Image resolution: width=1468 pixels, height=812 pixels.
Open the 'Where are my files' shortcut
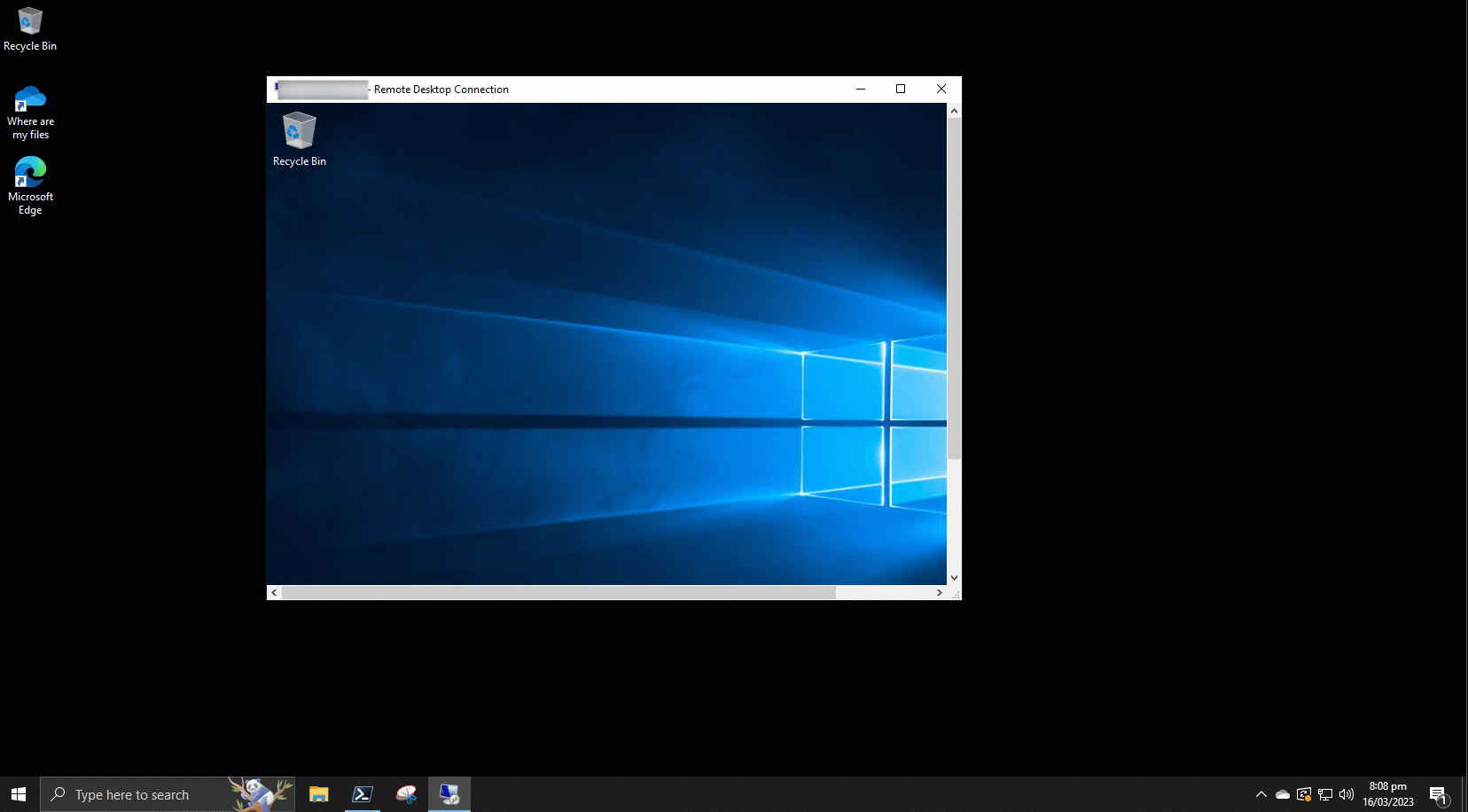pos(30,113)
